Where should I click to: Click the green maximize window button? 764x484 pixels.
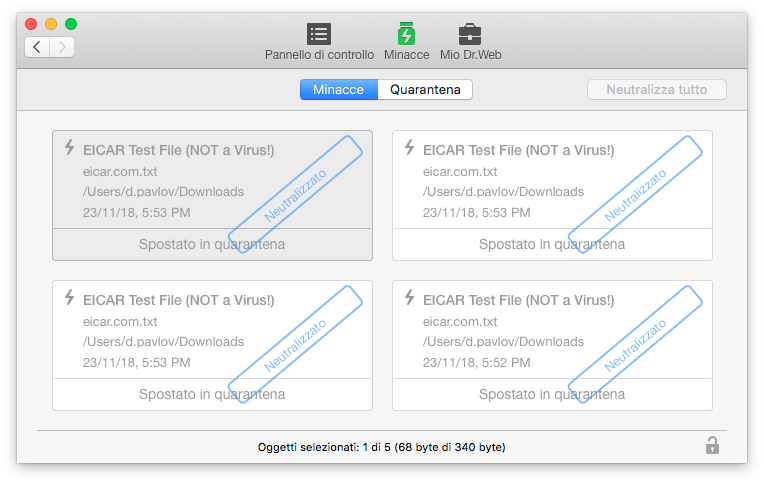[71, 24]
